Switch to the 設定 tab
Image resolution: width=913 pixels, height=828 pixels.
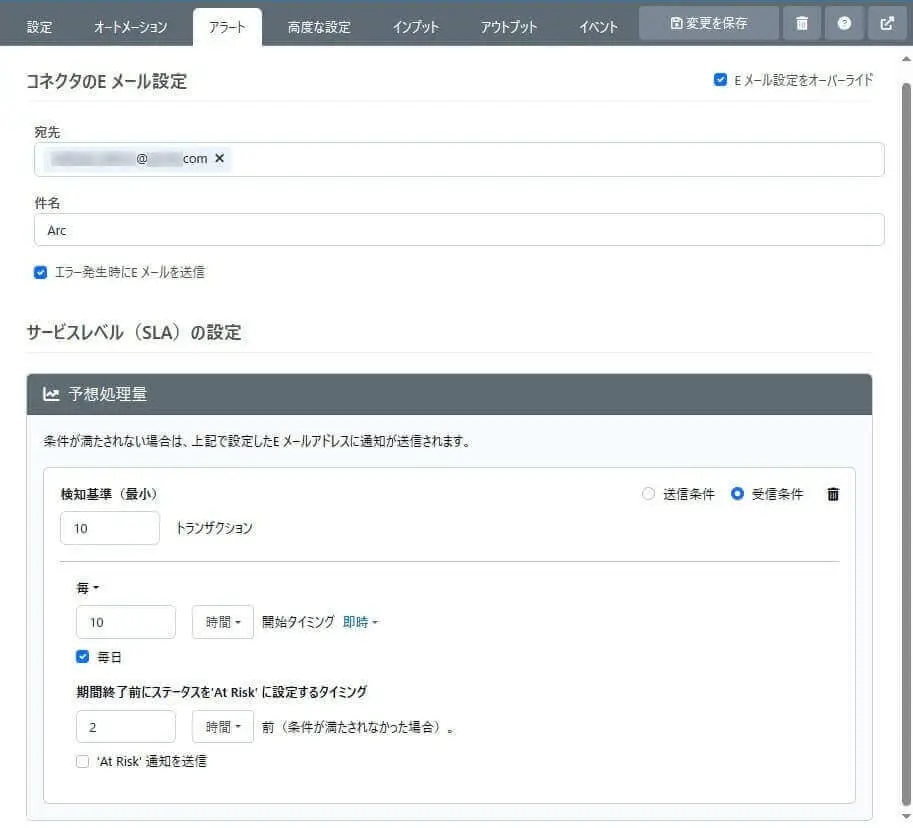(39, 27)
